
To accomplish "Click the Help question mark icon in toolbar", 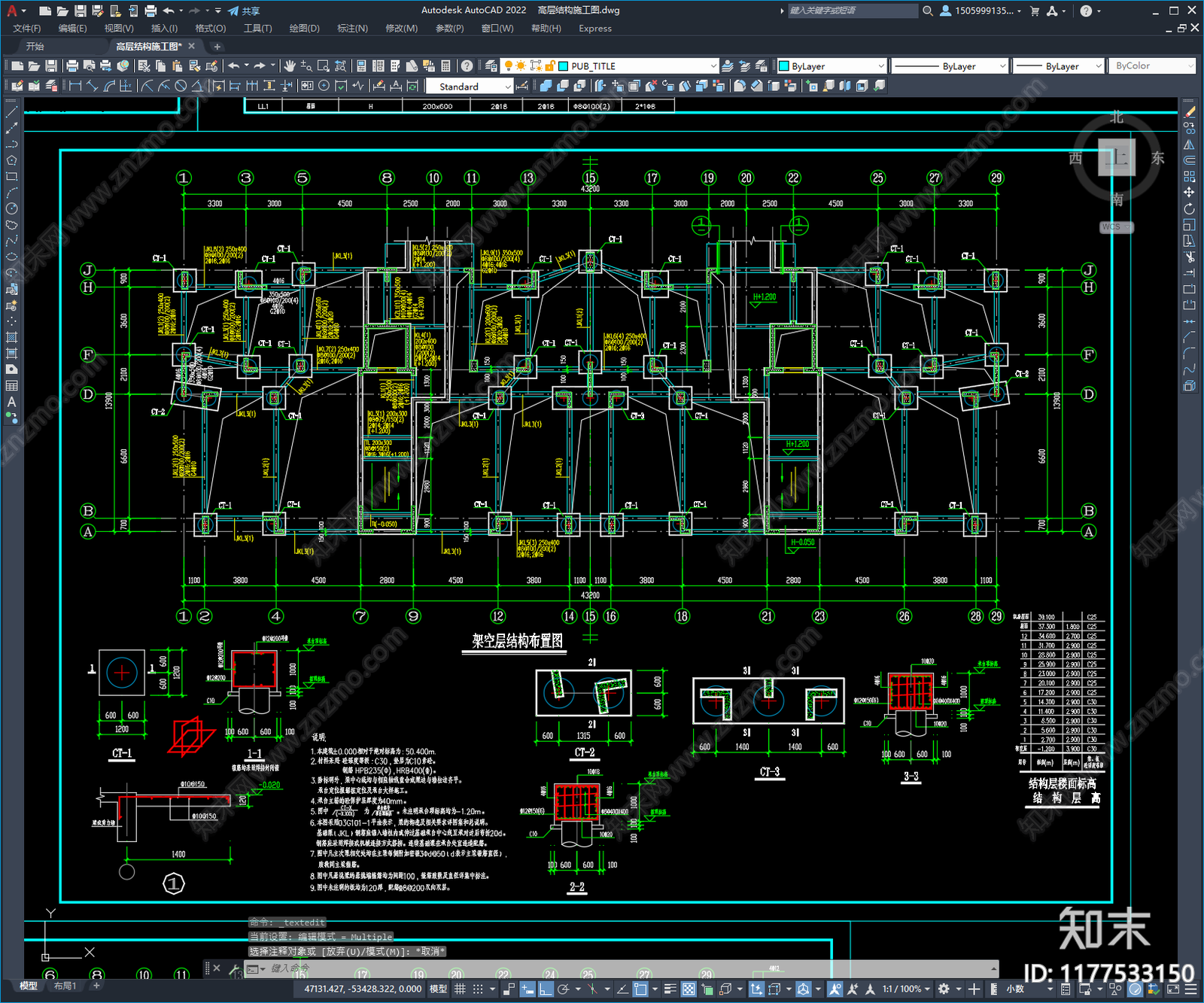I will [x=467, y=66].
